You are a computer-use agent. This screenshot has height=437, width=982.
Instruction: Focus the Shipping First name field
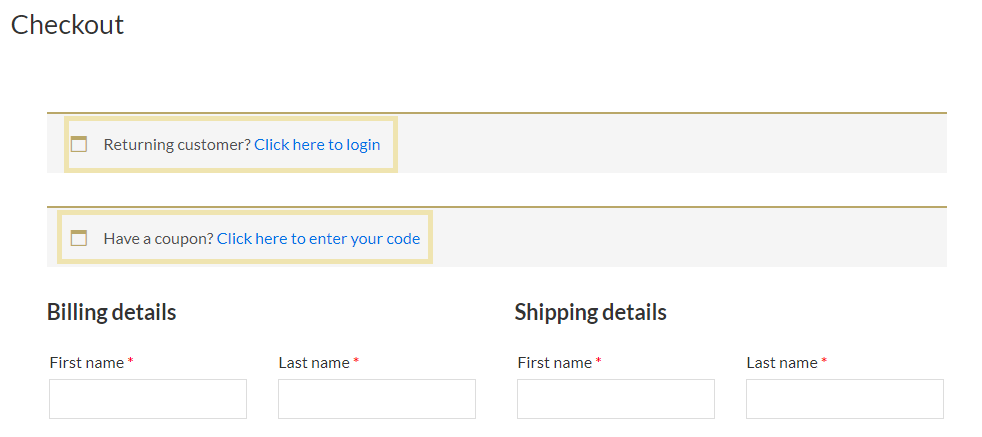click(x=616, y=399)
